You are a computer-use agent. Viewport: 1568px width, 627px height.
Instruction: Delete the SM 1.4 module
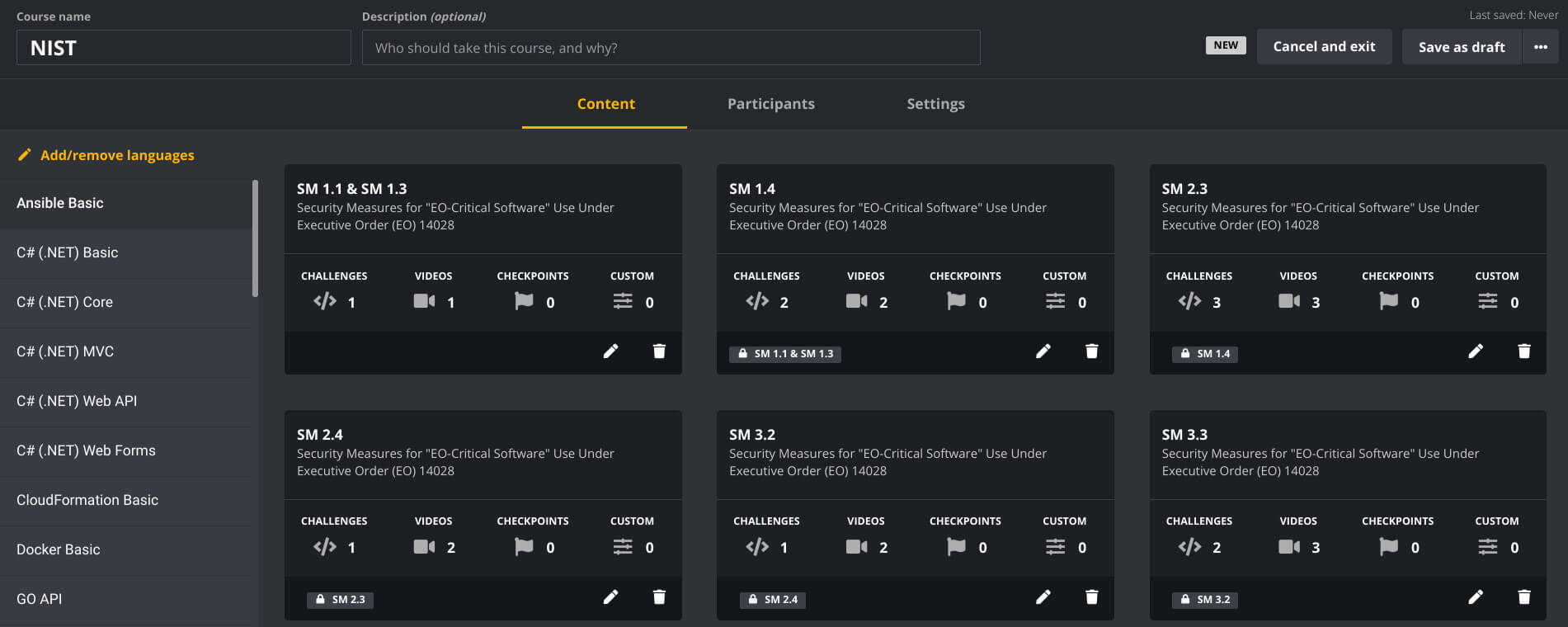pyautogui.click(x=1091, y=351)
